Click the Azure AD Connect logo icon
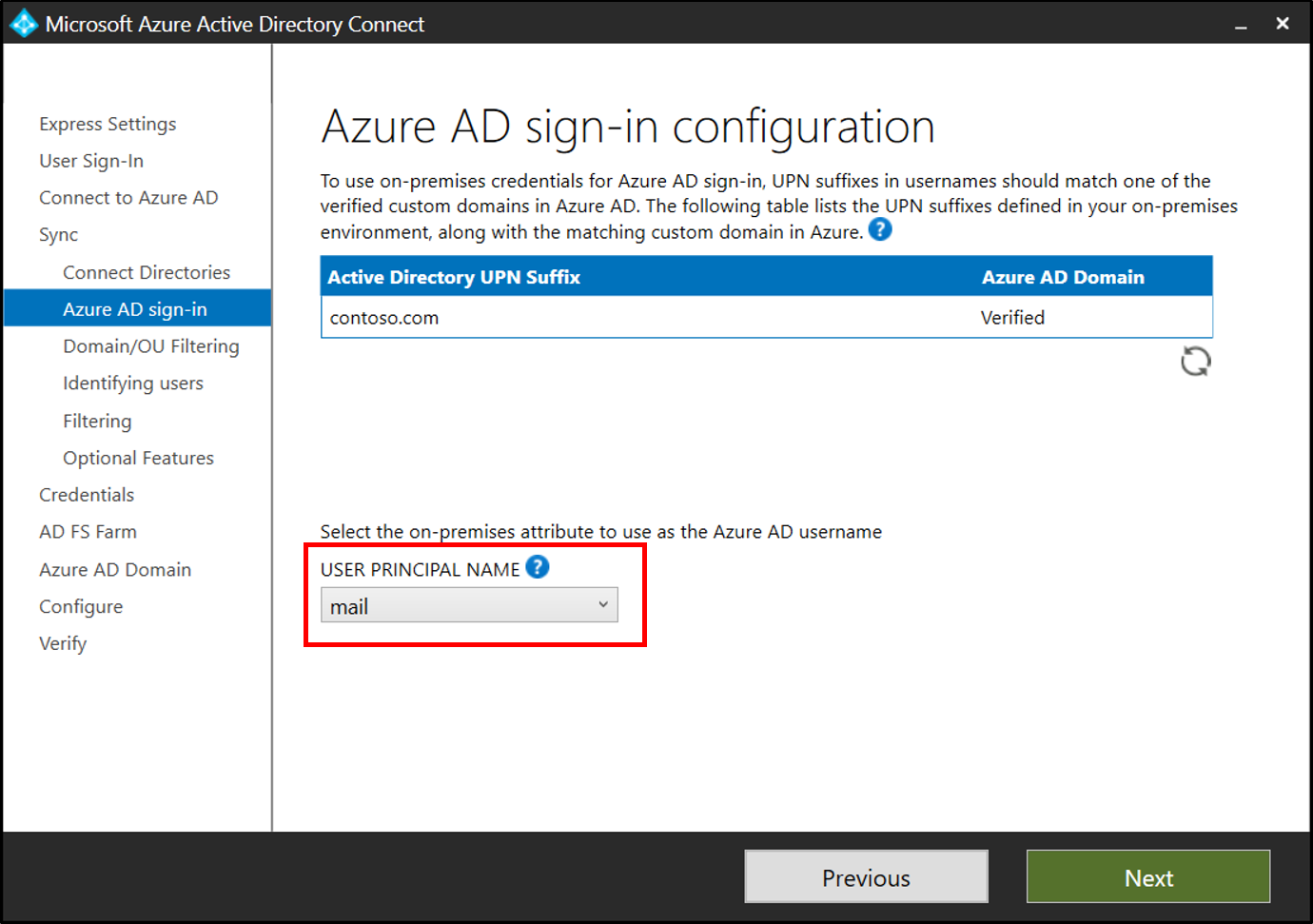Screen dimensions: 1313x924 click(x=23, y=23)
